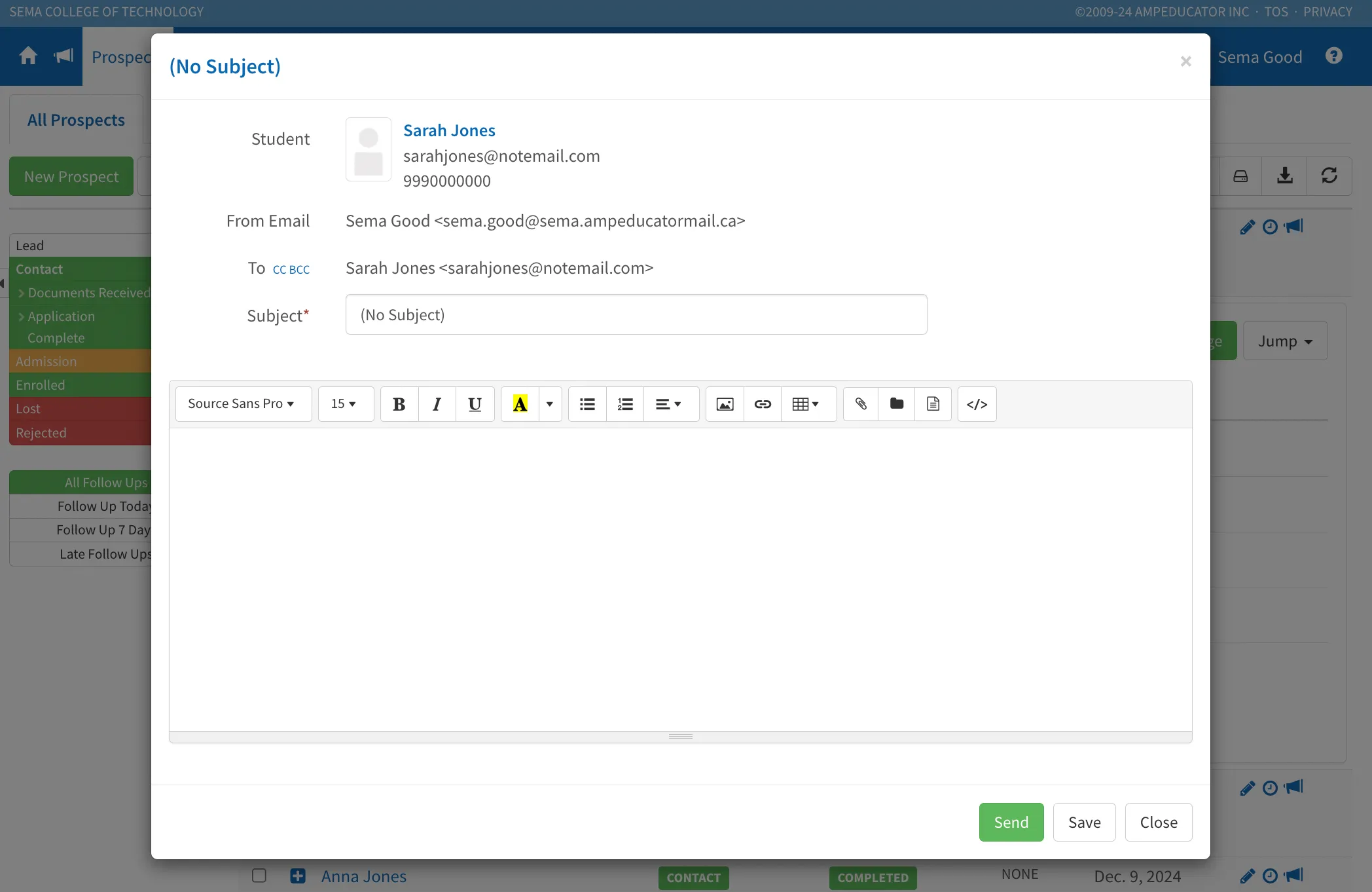The height and width of the screenshot is (892, 1372).
Task: Click the Subject input field
Action: [636, 315]
